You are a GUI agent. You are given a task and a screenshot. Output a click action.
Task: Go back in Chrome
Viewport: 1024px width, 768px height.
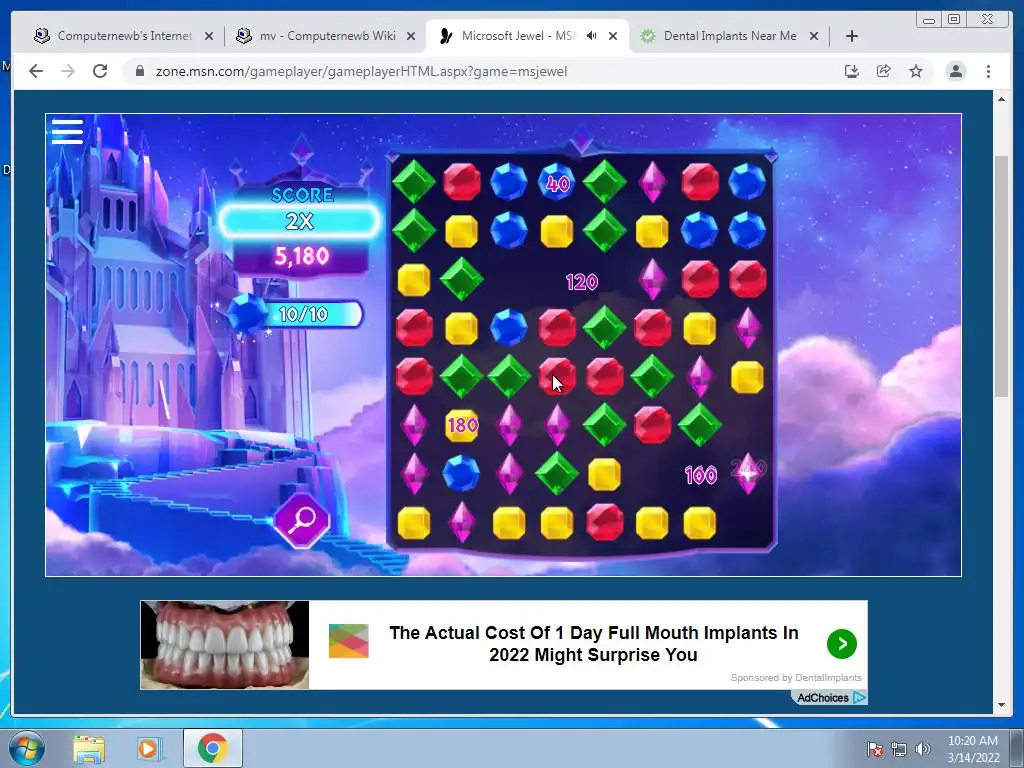point(36,71)
